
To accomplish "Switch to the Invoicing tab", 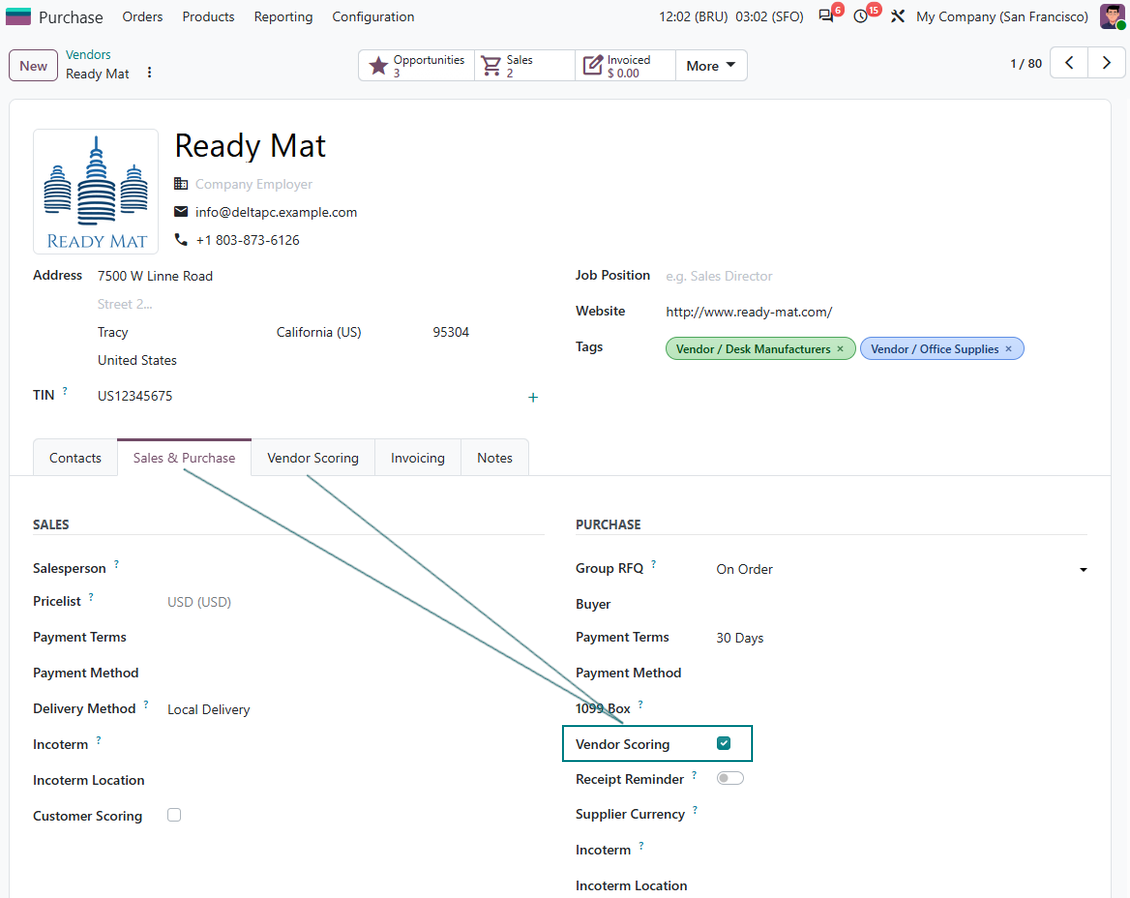I will point(418,458).
